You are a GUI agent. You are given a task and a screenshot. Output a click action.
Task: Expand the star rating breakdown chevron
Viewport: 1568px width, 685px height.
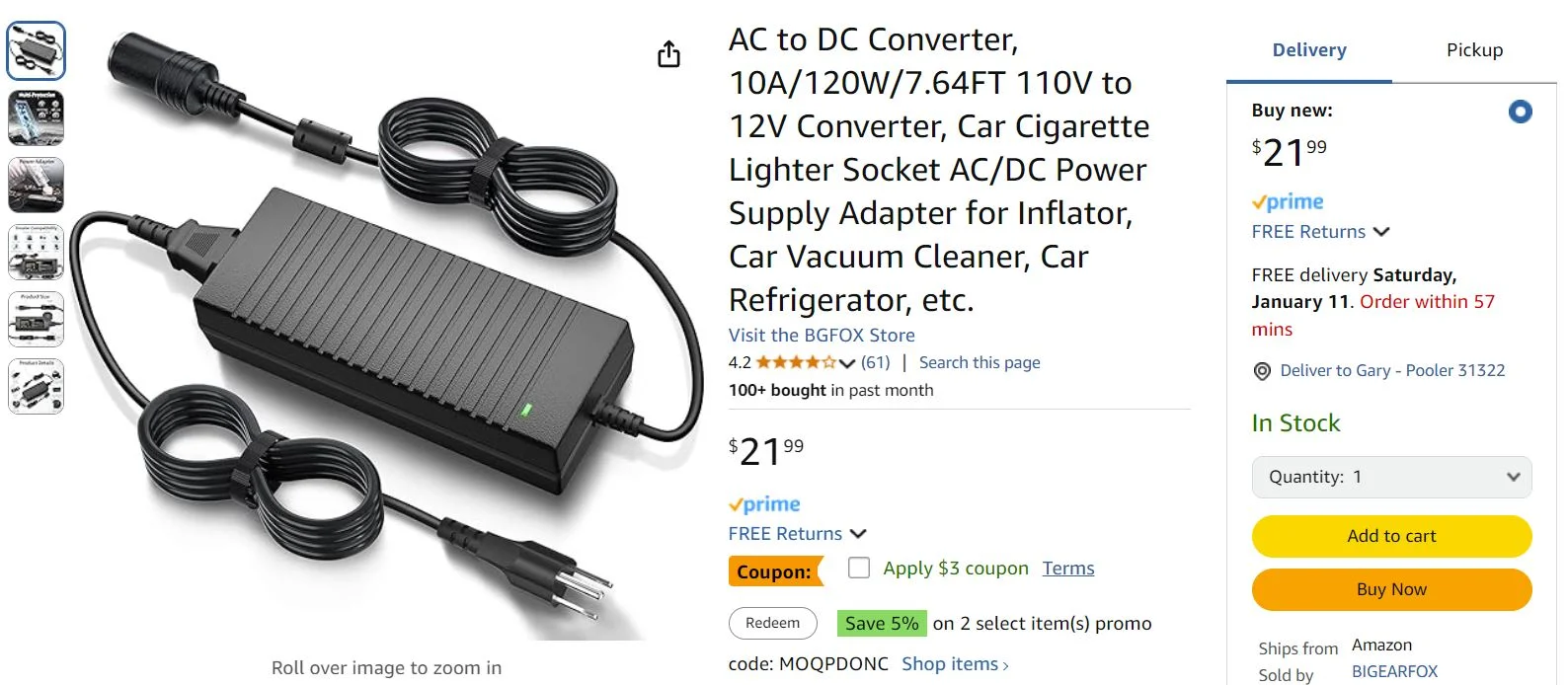point(847,362)
